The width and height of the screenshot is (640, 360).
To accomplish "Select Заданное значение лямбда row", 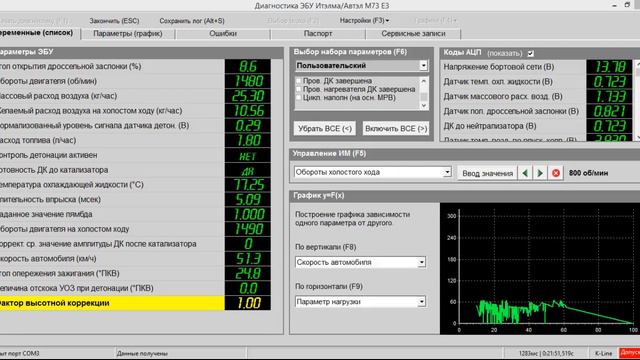I will tap(135, 214).
